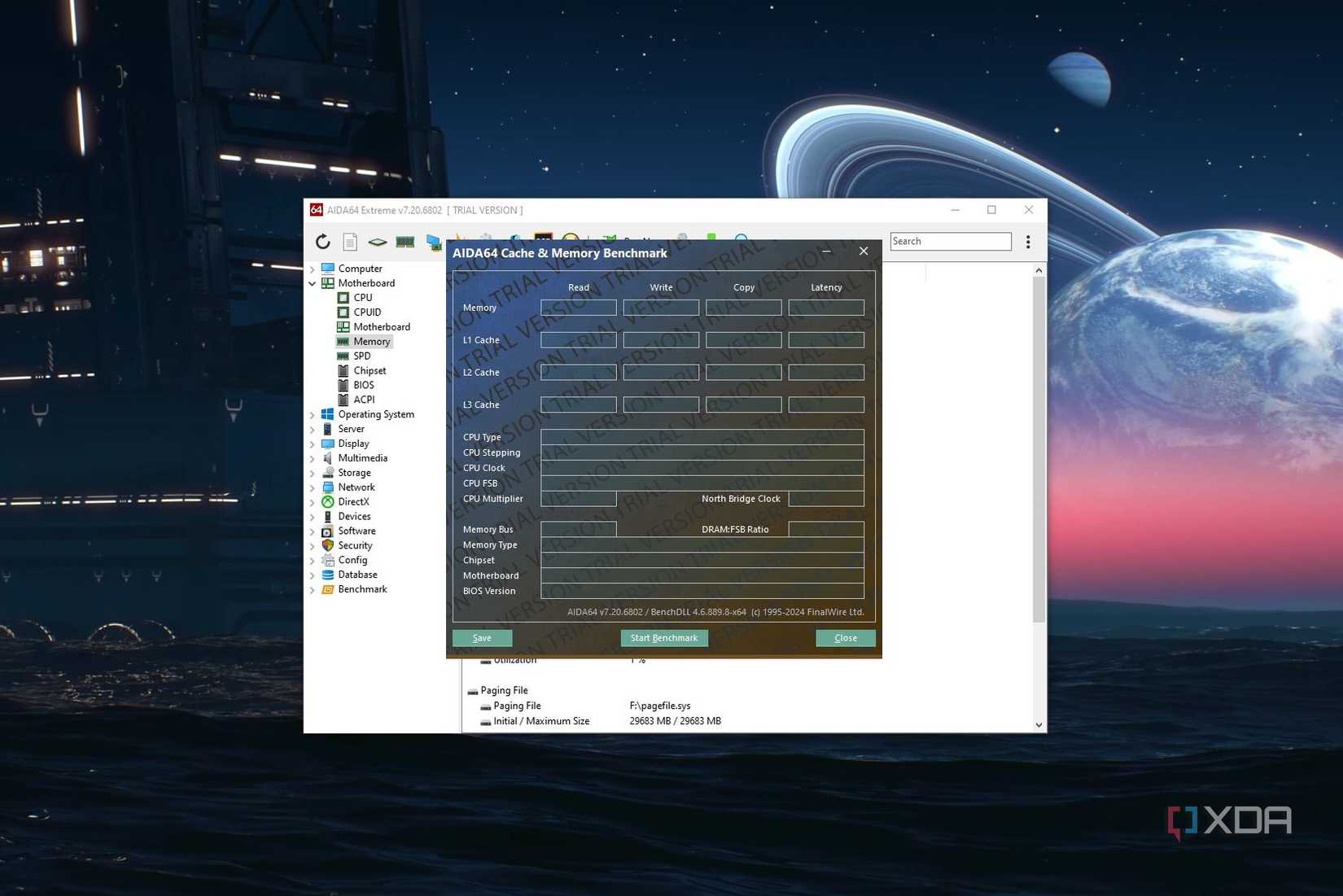Click inside the Search box

tap(951, 241)
